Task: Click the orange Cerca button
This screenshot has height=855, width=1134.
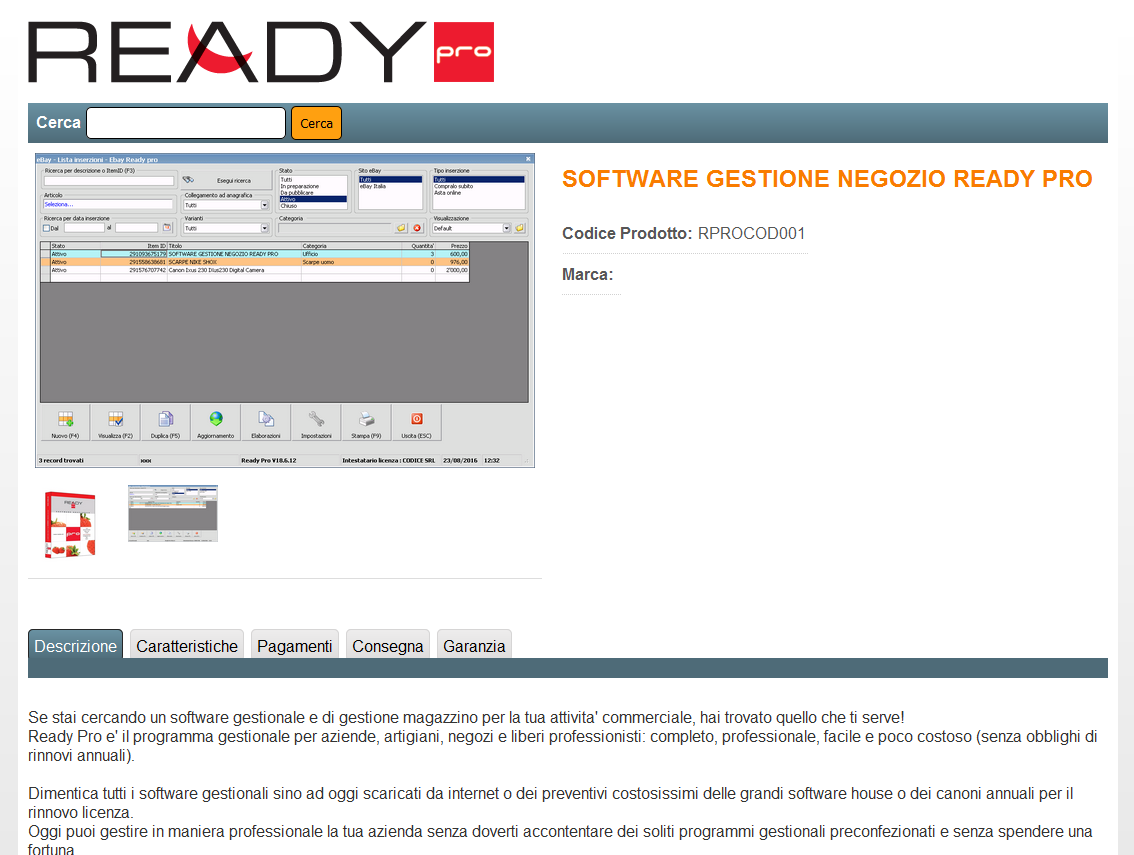Action: tap(316, 123)
